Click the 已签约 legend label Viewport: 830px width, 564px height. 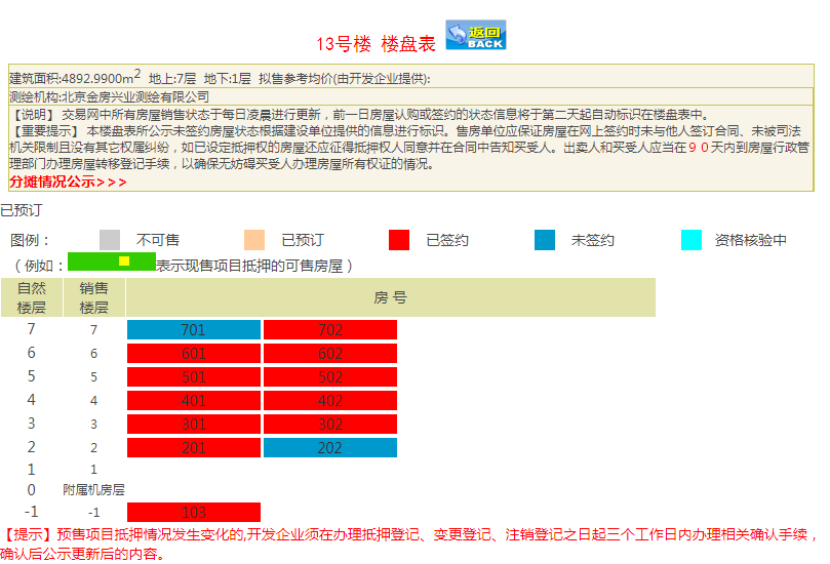coord(447,240)
